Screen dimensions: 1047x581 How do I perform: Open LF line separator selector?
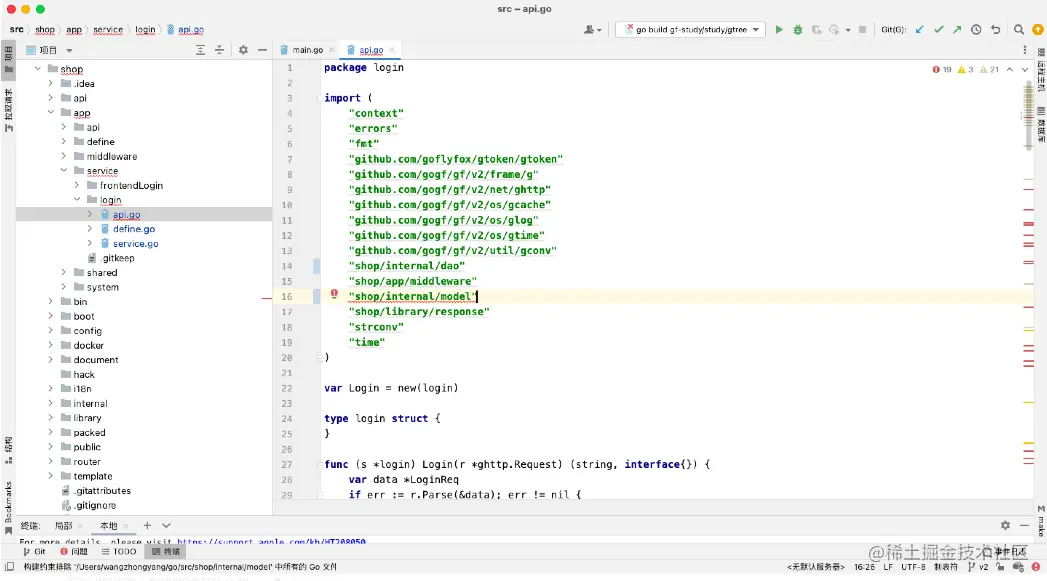point(887,566)
